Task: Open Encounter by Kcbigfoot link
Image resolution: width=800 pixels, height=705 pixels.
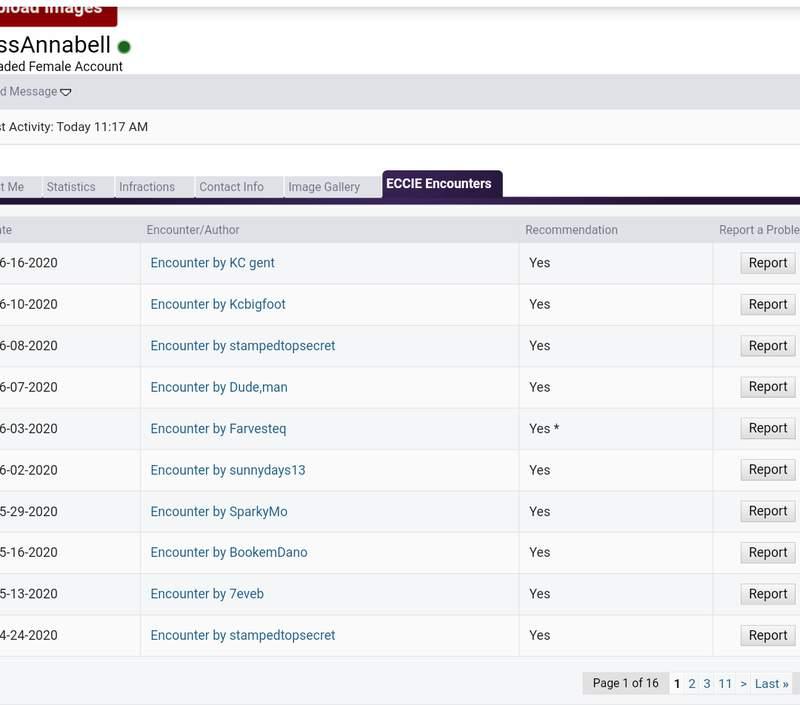Action: tap(218, 304)
